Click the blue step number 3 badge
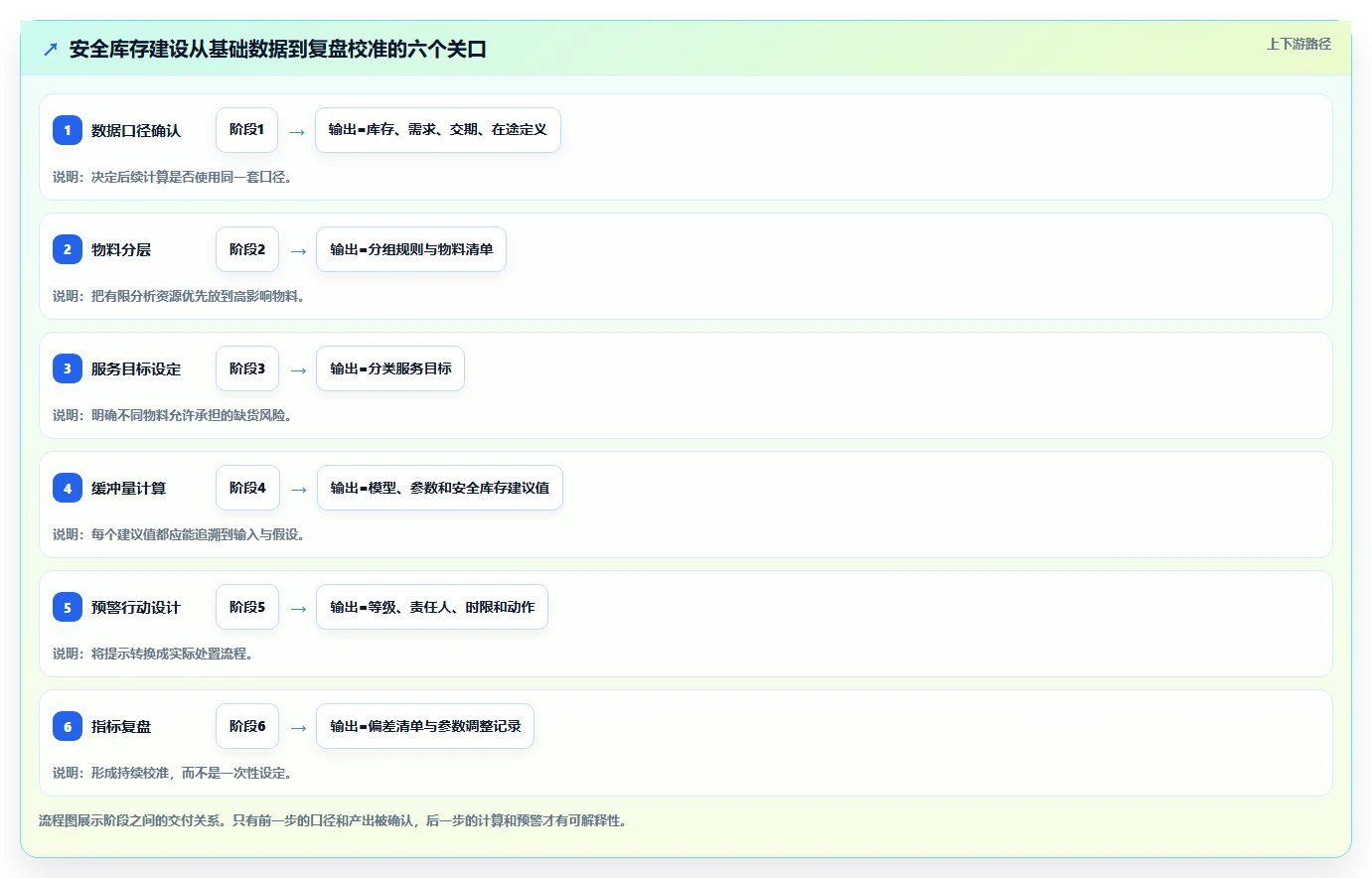The image size is (1372, 878). coord(68,368)
